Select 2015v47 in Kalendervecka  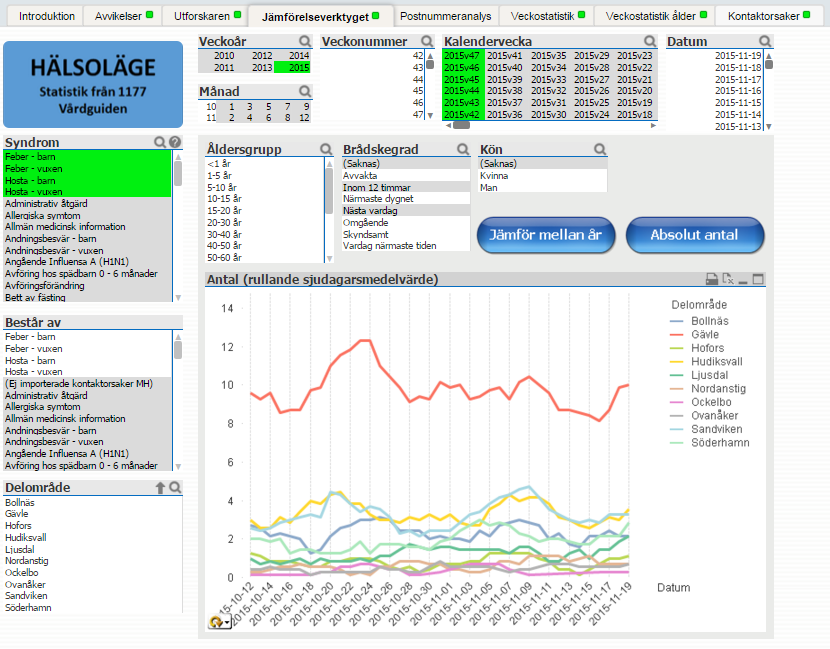(463, 56)
